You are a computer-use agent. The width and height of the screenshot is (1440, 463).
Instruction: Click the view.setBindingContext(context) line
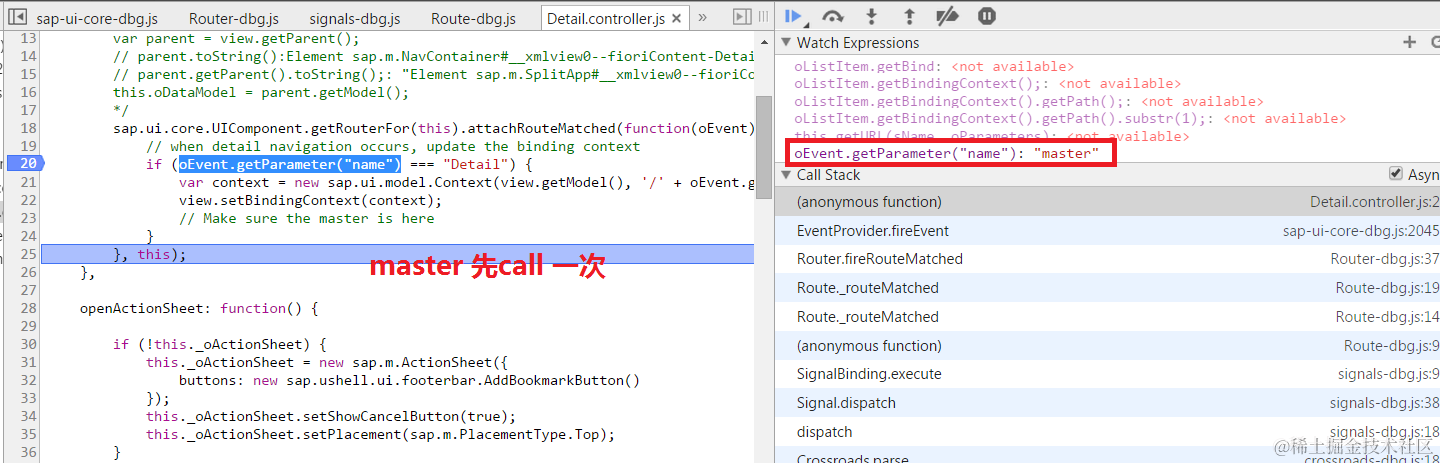coord(310,200)
